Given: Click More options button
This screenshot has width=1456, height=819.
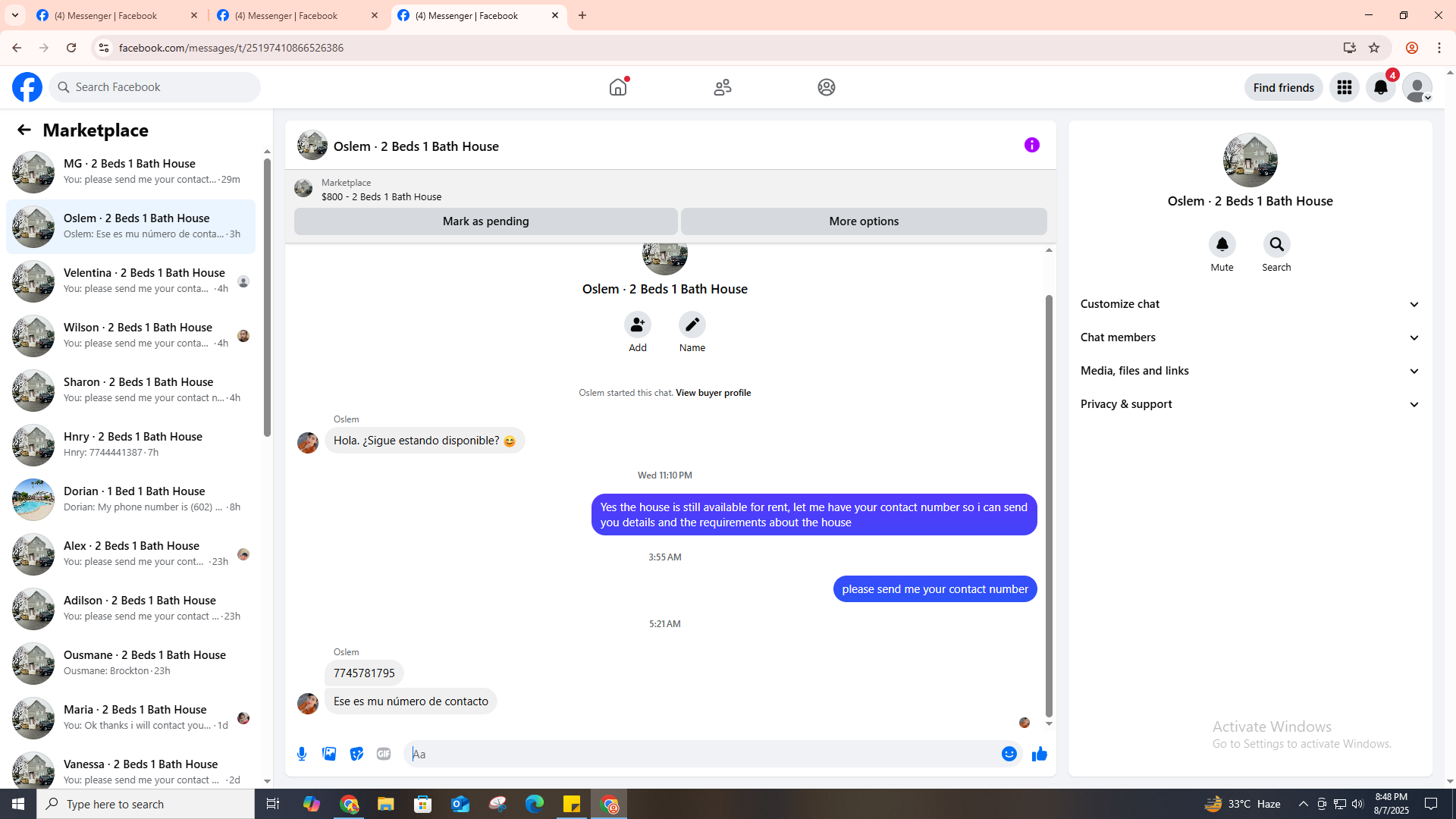Looking at the screenshot, I should (864, 221).
